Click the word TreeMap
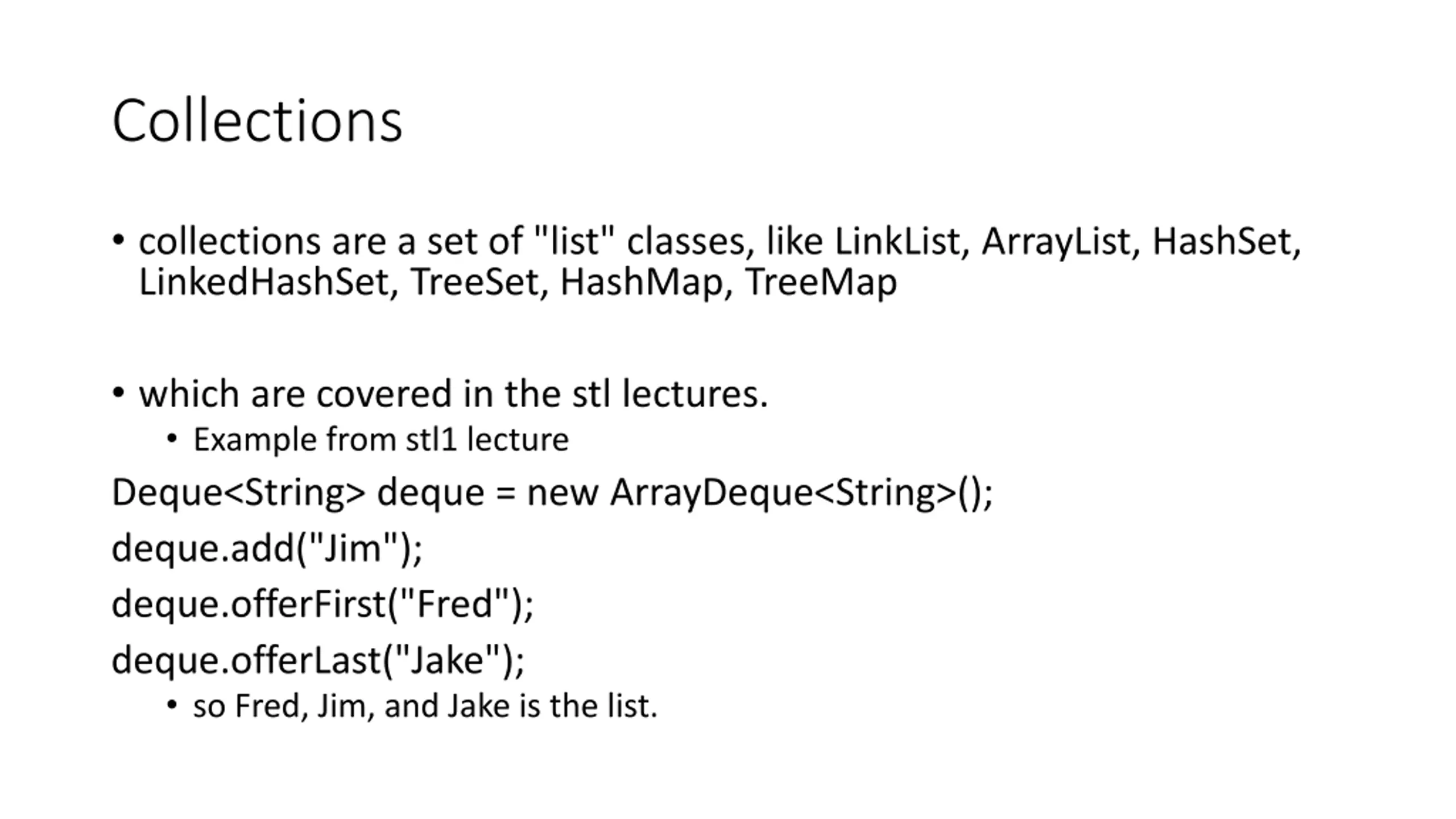 click(x=821, y=282)
